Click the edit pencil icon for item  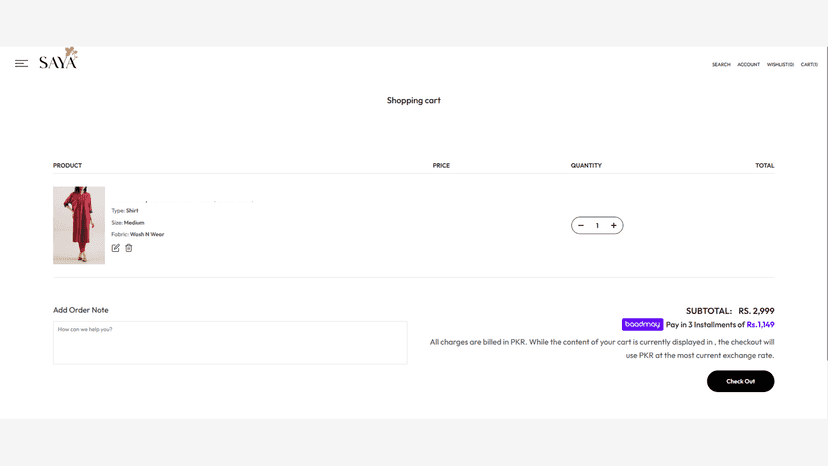click(x=116, y=248)
